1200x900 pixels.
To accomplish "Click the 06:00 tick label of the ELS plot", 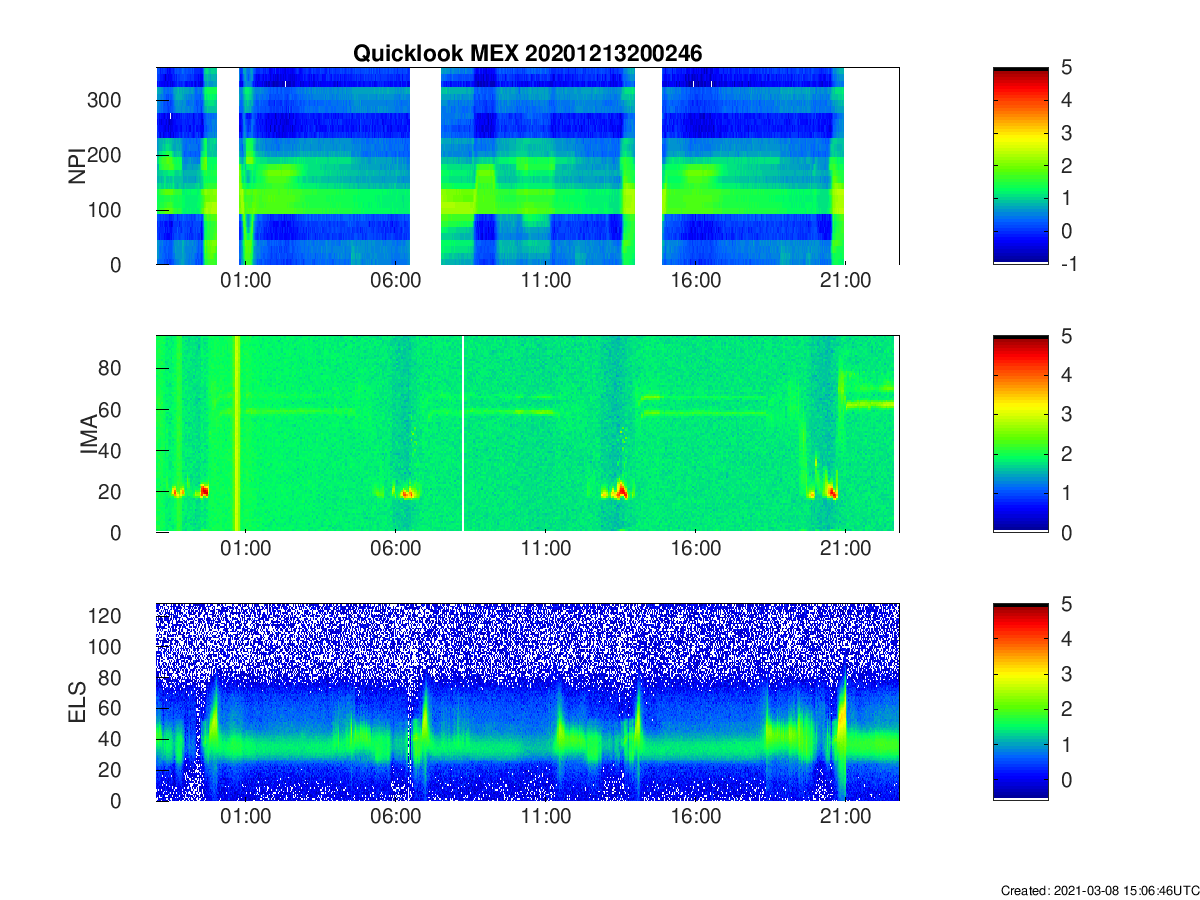I will click(x=396, y=817).
